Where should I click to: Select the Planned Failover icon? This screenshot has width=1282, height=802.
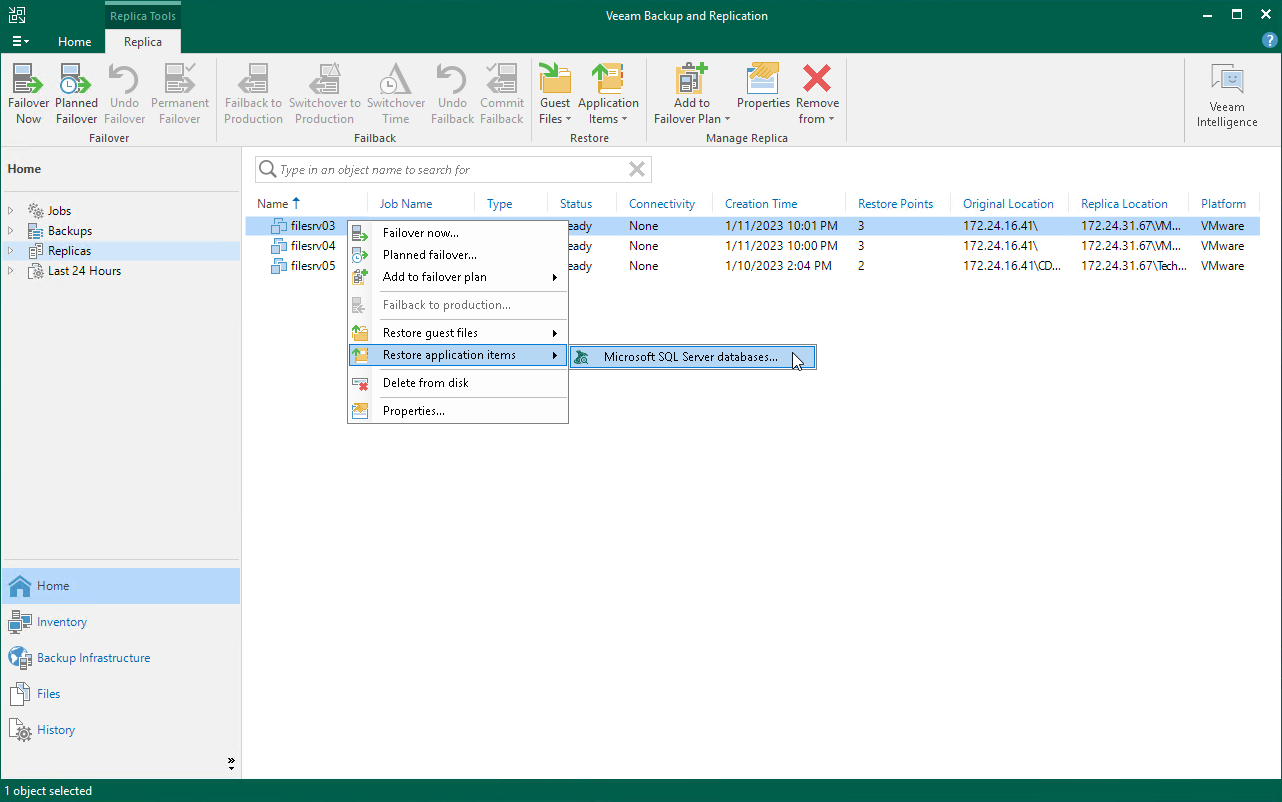click(76, 90)
